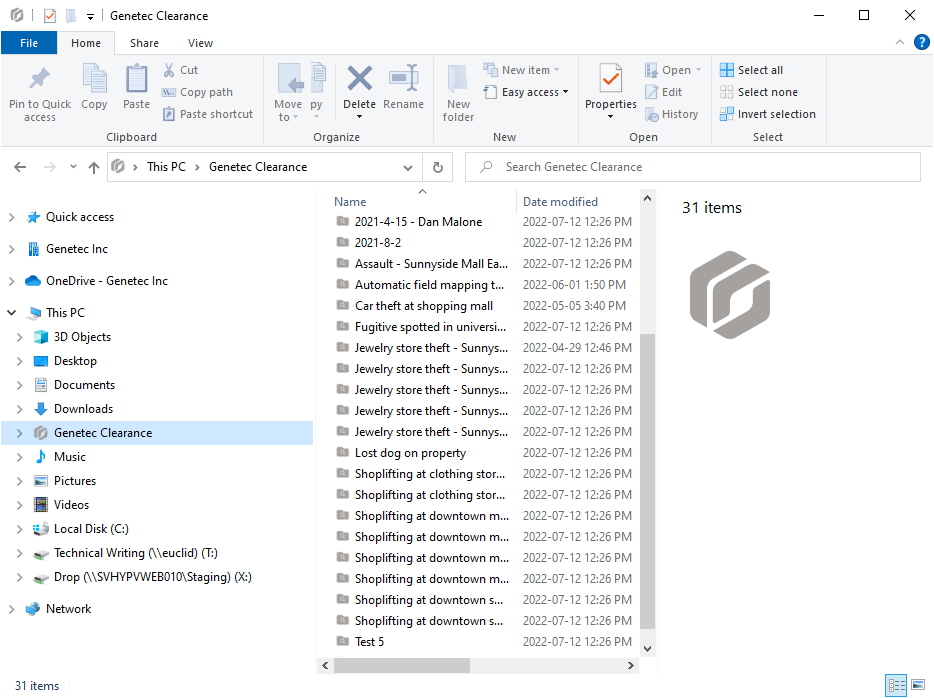Open Easy access dropdown
934x698 pixels.
tap(526, 92)
